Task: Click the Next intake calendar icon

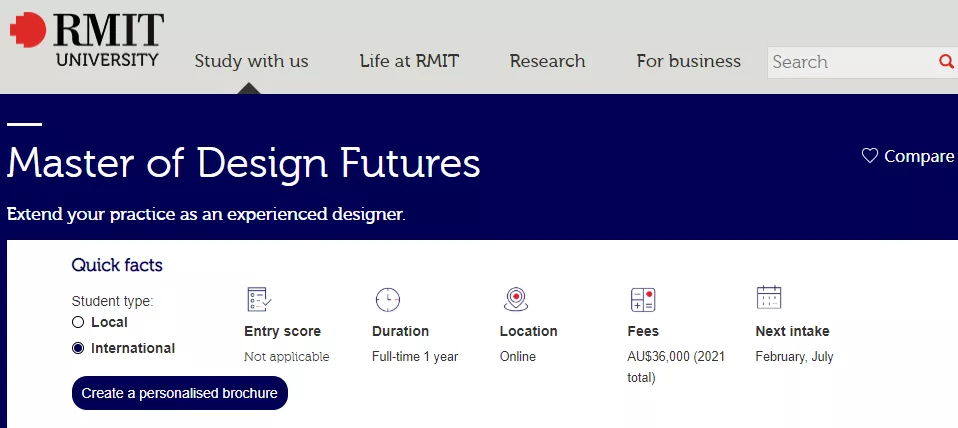Action: point(769,297)
